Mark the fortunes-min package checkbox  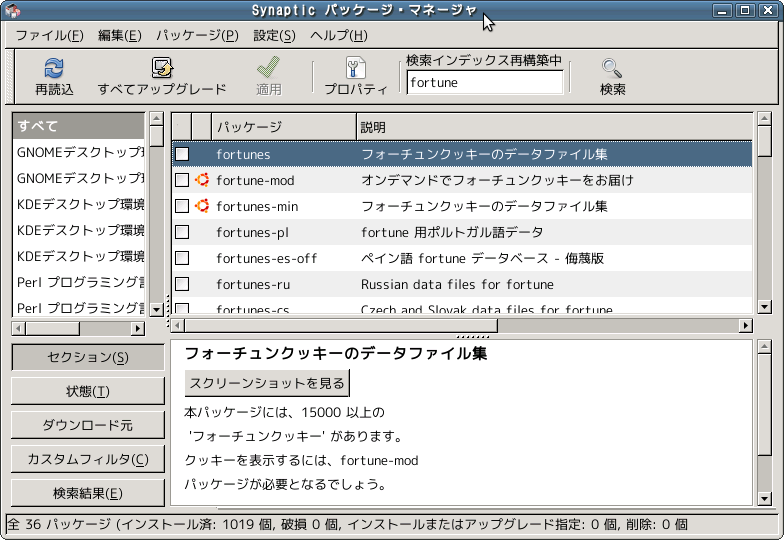point(182,206)
